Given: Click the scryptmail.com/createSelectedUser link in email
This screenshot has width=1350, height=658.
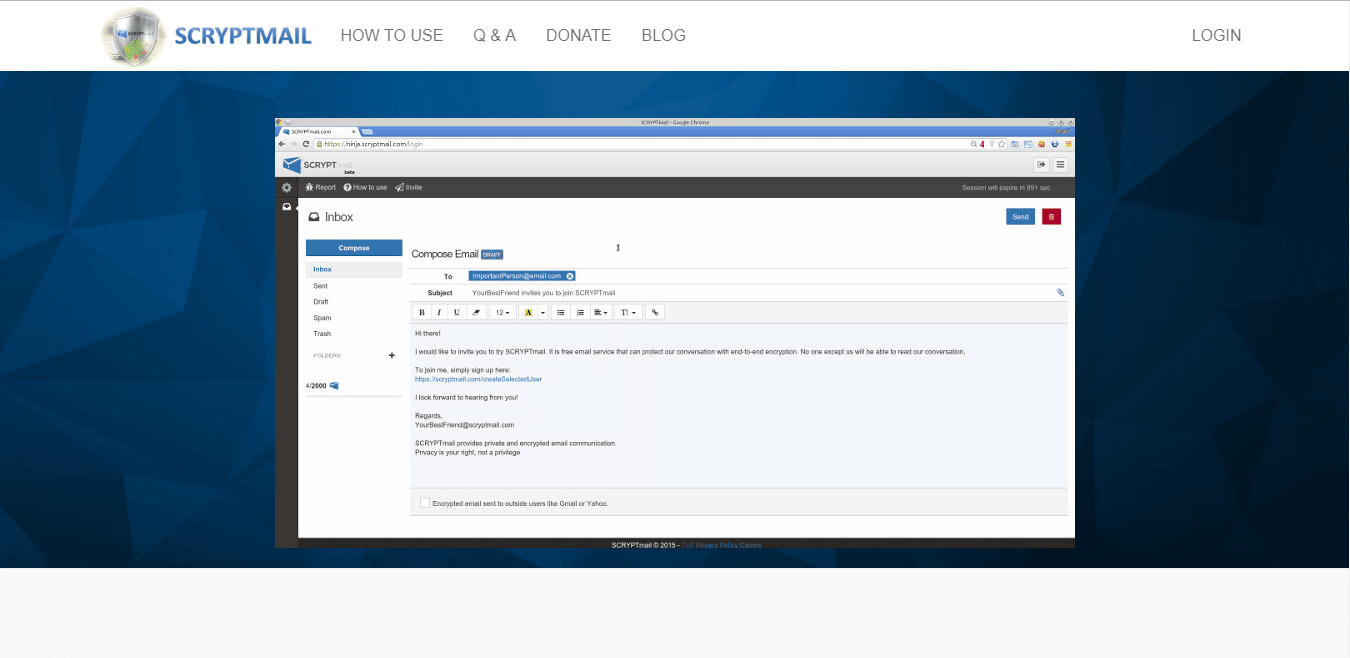Looking at the screenshot, I should click(478, 379).
